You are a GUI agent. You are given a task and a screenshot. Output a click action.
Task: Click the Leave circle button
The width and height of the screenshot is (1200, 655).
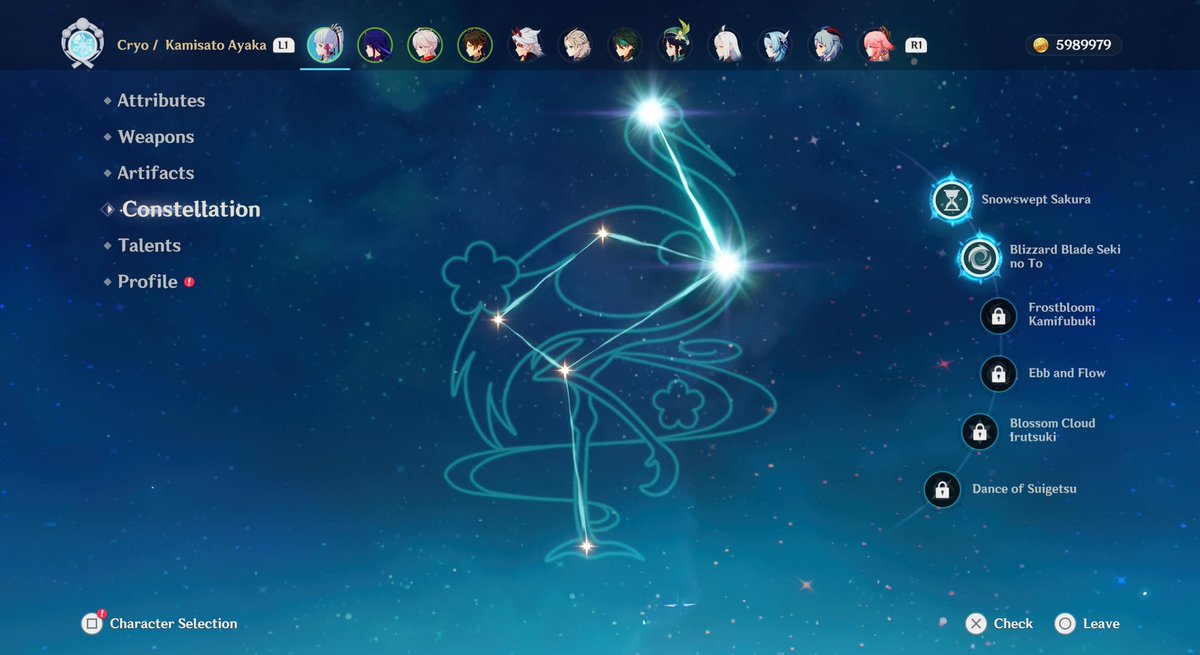pyautogui.click(x=1065, y=624)
